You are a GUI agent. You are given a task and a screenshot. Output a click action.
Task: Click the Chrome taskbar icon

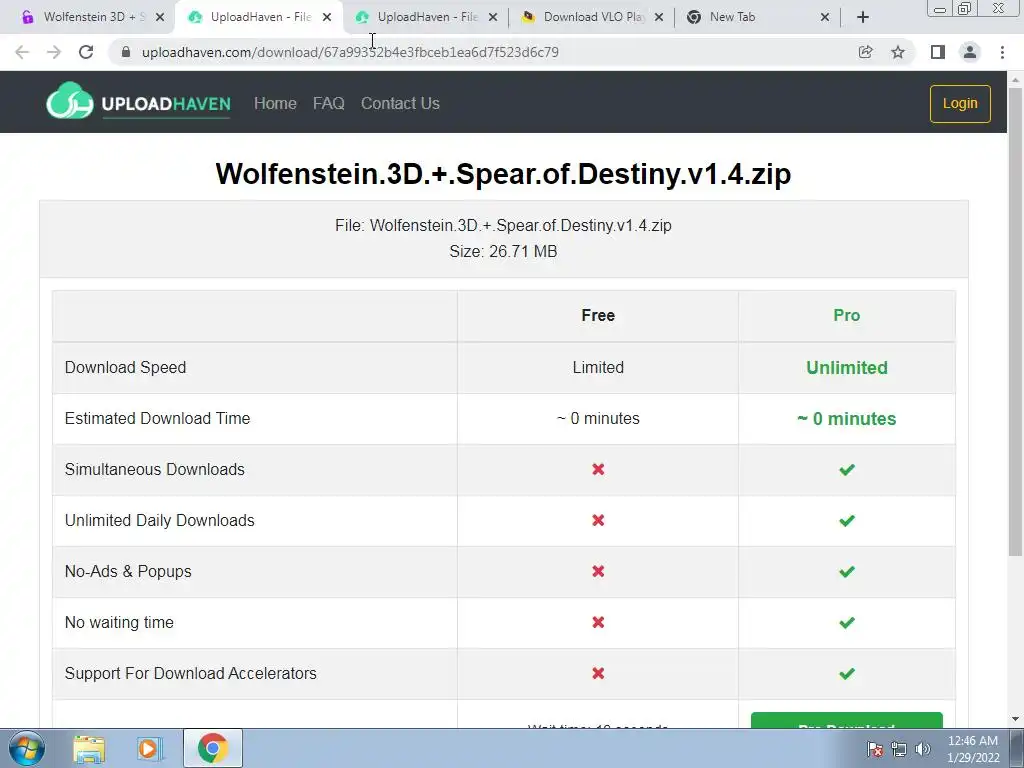[x=212, y=748]
